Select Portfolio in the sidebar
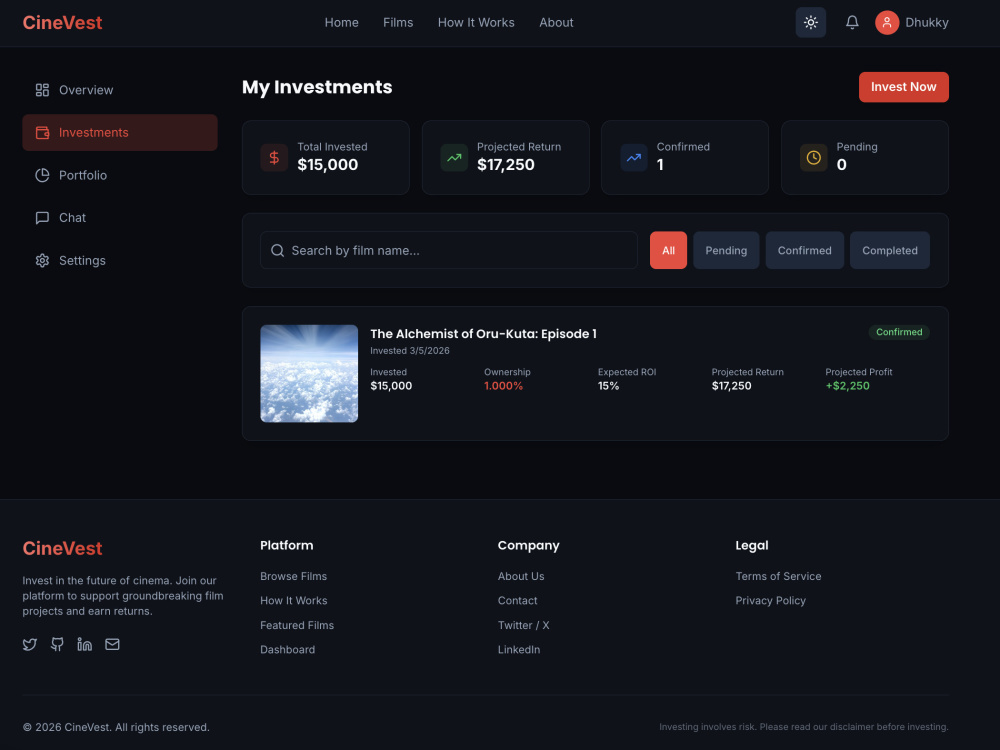 click(120, 175)
